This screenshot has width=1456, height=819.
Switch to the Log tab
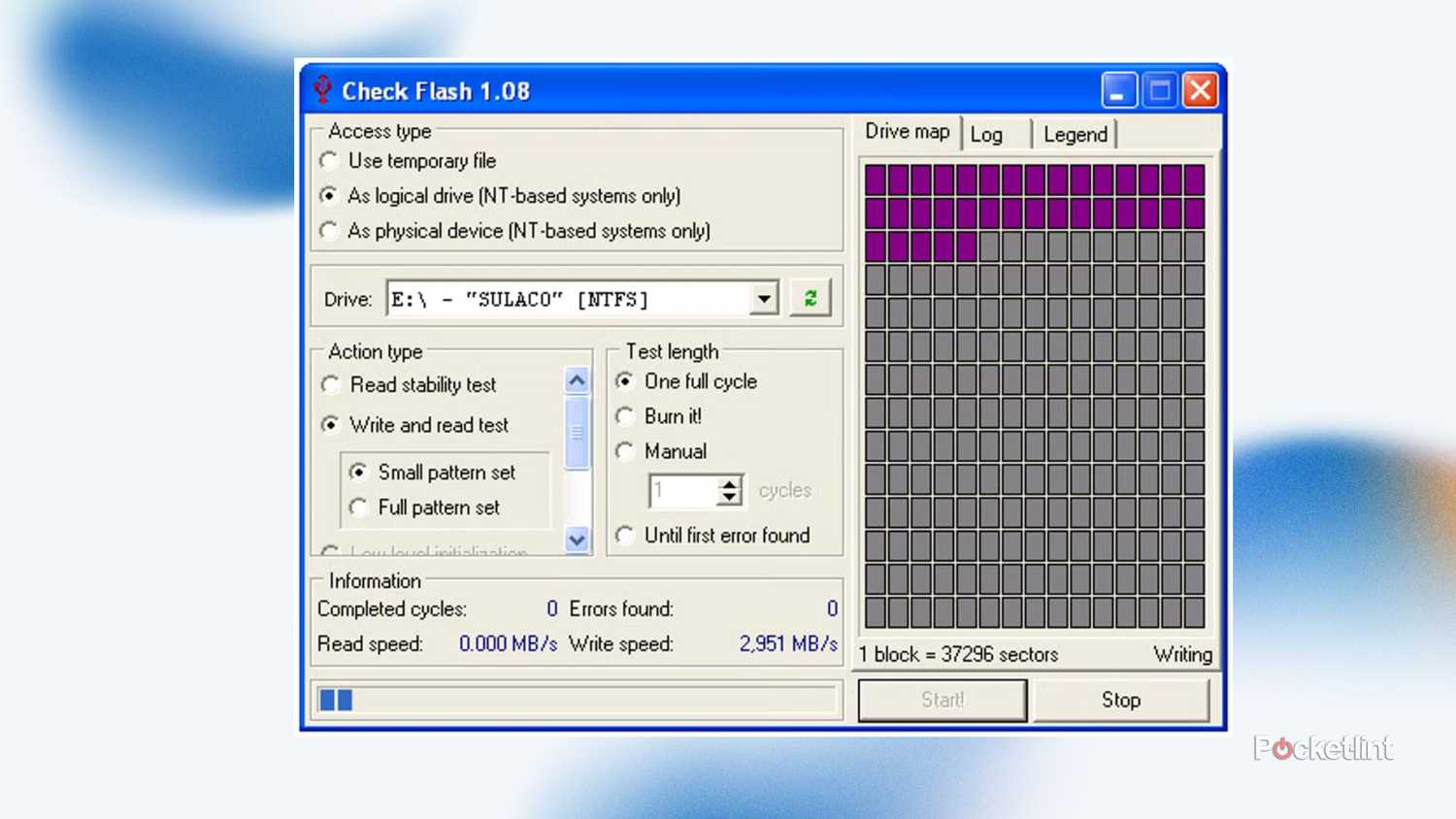click(987, 135)
